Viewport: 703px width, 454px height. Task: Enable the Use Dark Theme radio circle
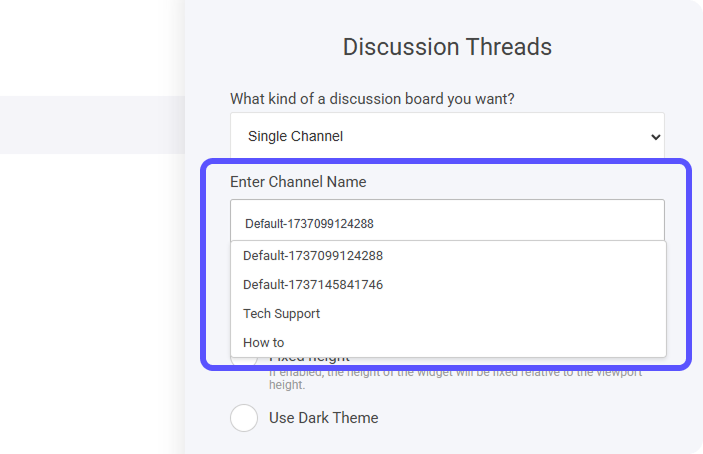click(244, 417)
